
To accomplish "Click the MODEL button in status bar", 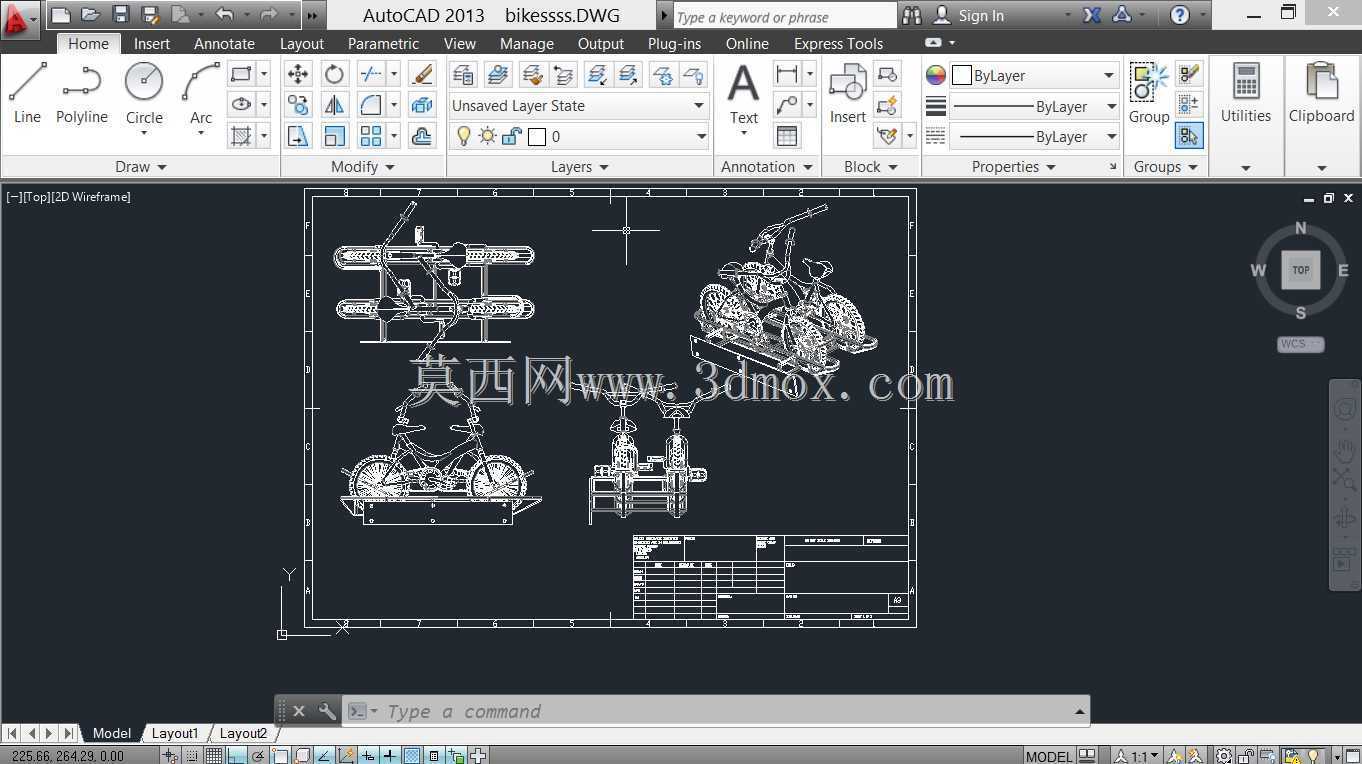I will 1049,756.
